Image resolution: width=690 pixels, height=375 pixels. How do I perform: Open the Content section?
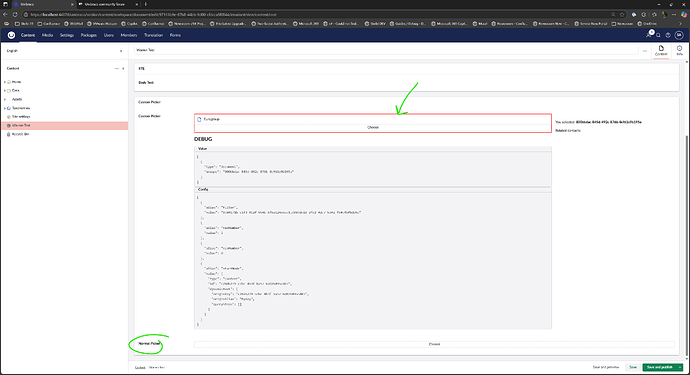click(28, 35)
